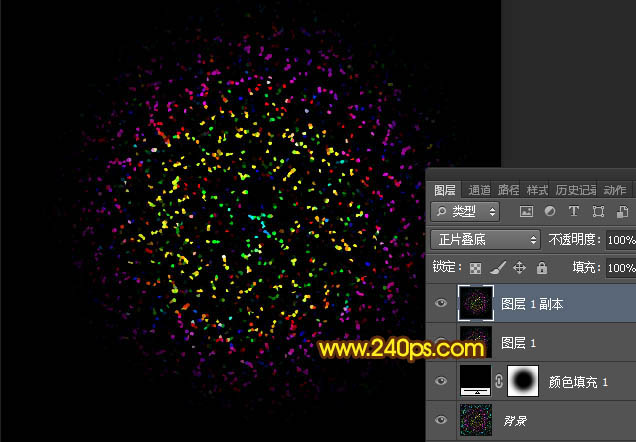Filter layers by adjustment layer icon
The width and height of the screenshot is (636, 442).
(x=550, y=211)
